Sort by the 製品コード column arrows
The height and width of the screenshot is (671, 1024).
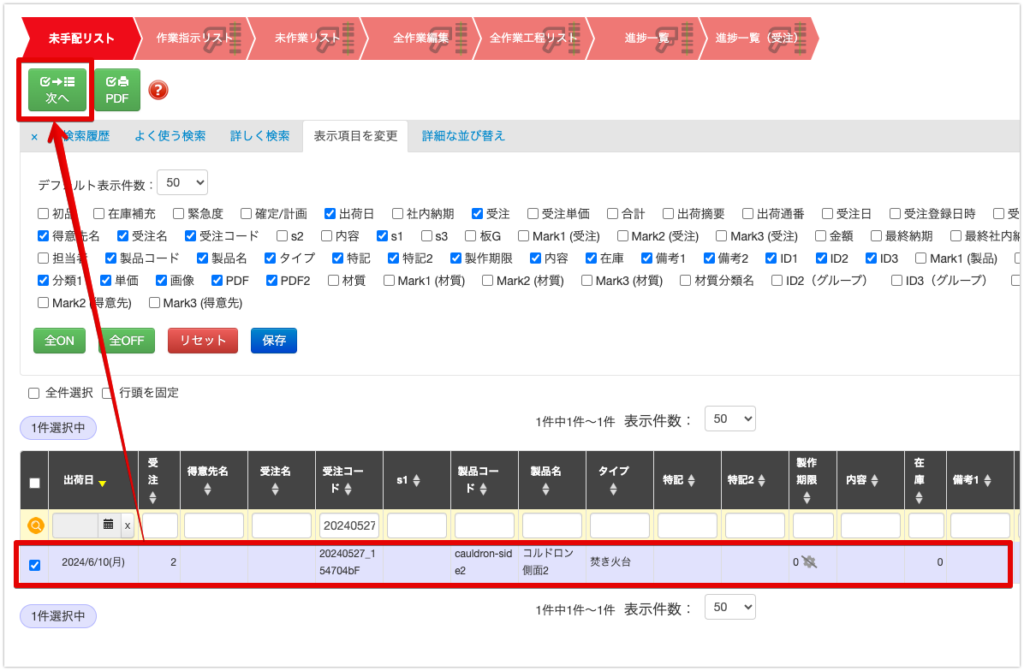[x=483, y=489]
